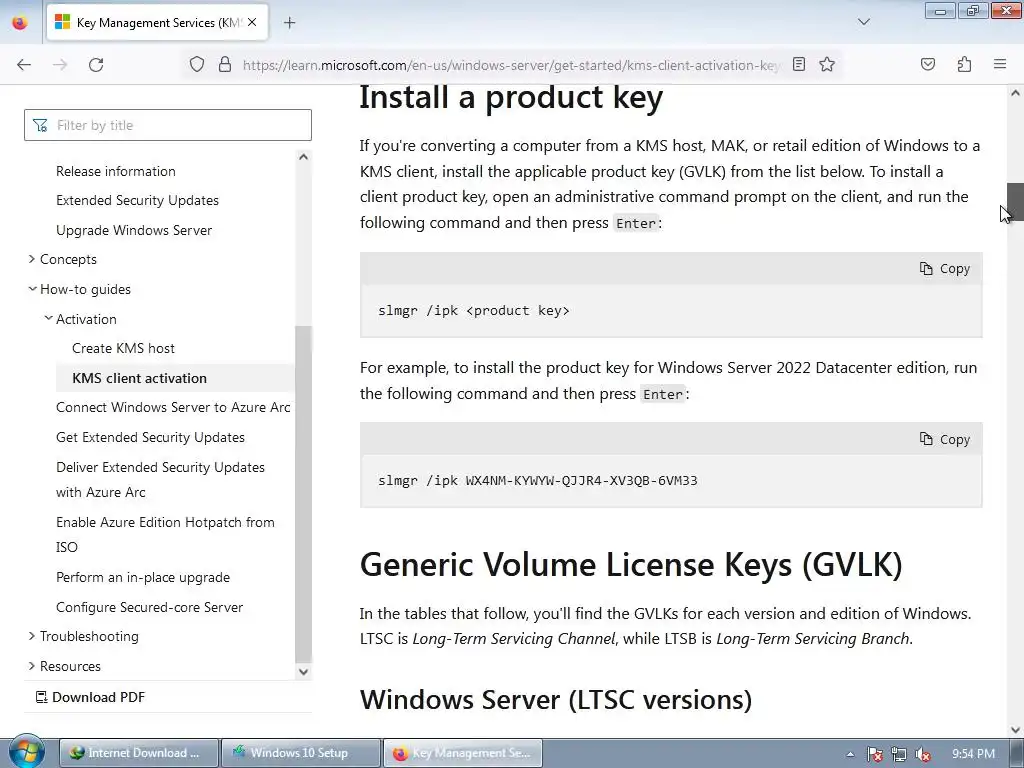Open Upgrade Windows Server sidebar link
Screen dimensions: 1024x768
click(x=134, y=231)
